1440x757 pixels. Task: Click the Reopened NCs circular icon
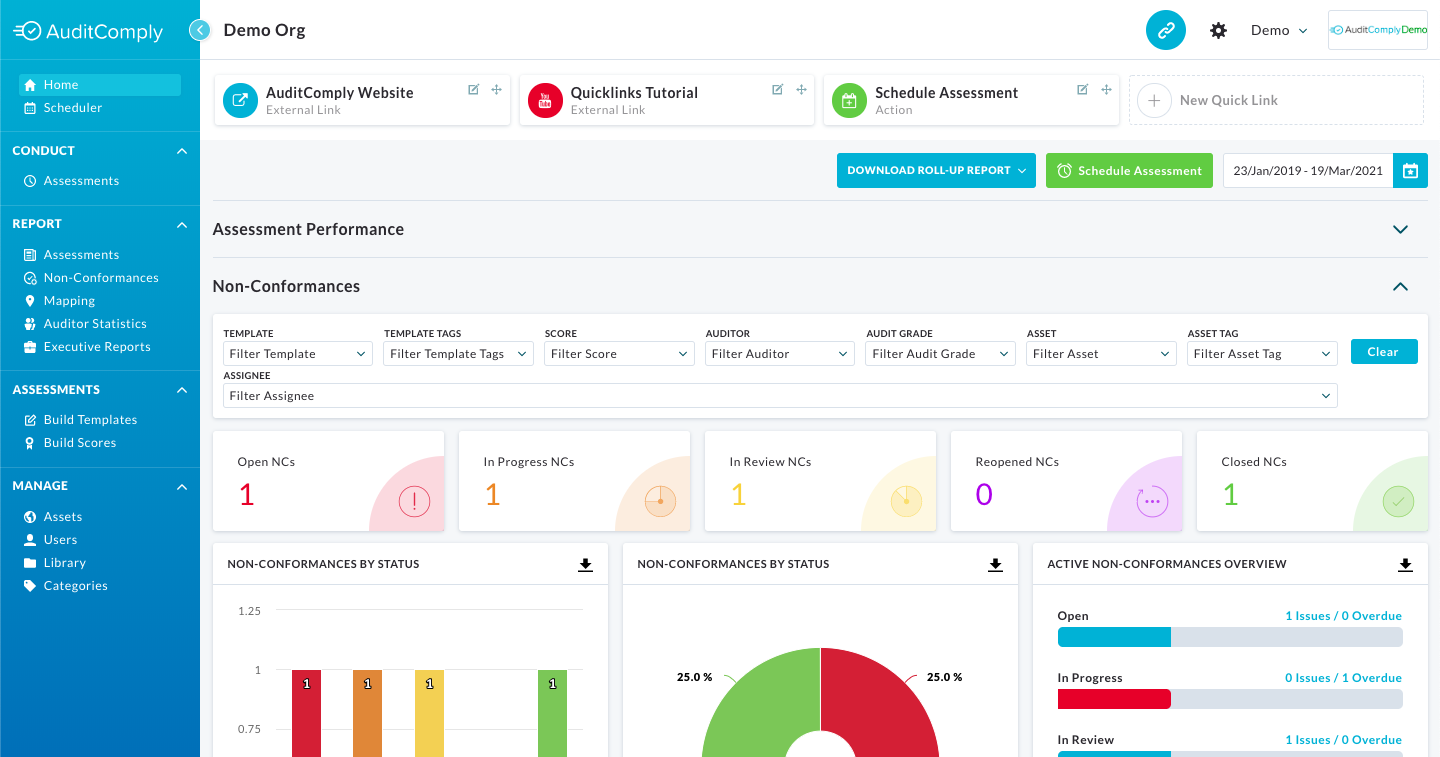pos(1152,501)
